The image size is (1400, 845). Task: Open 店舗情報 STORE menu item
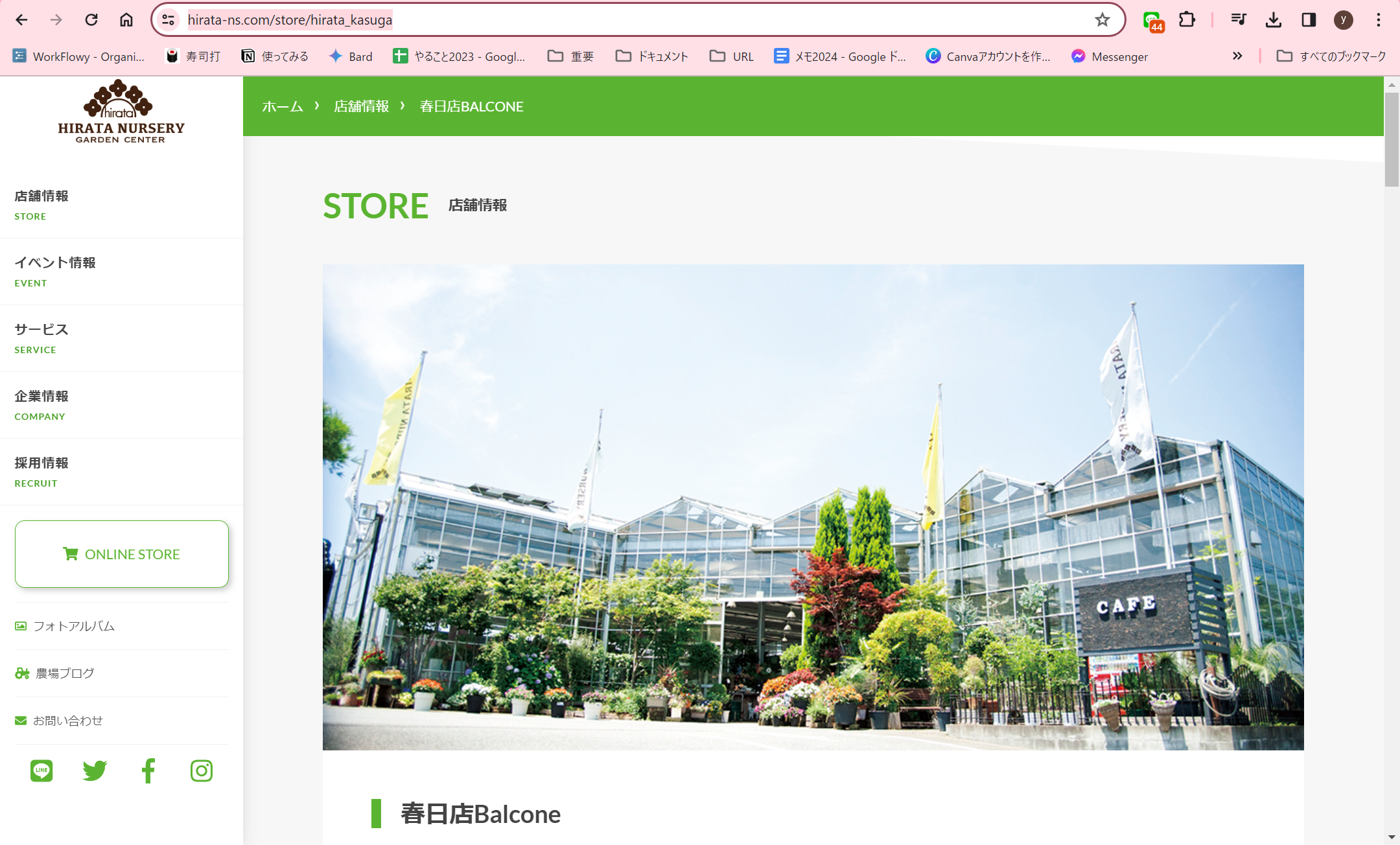point(121,205)
